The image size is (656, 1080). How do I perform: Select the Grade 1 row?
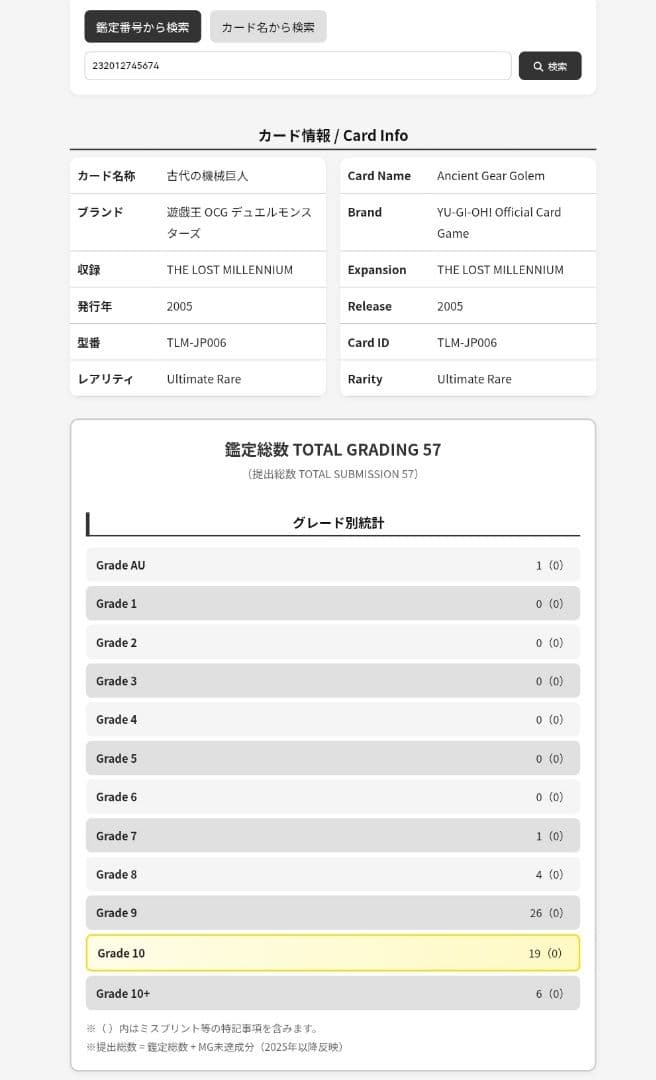332,604
